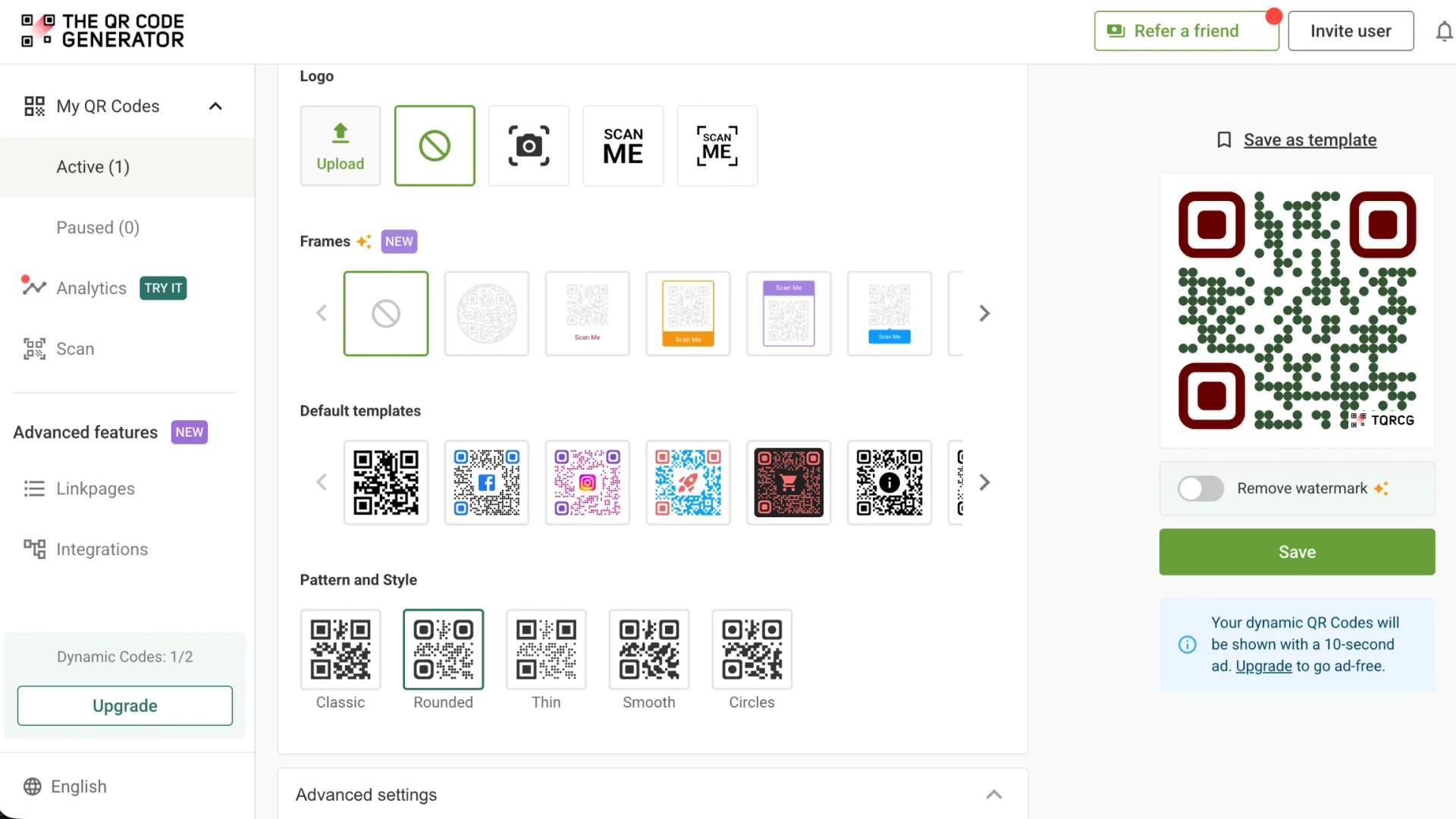Viewport: 1456px width, 819px height.
Task: Choose the rocket QR template
Action: [688, 482]
